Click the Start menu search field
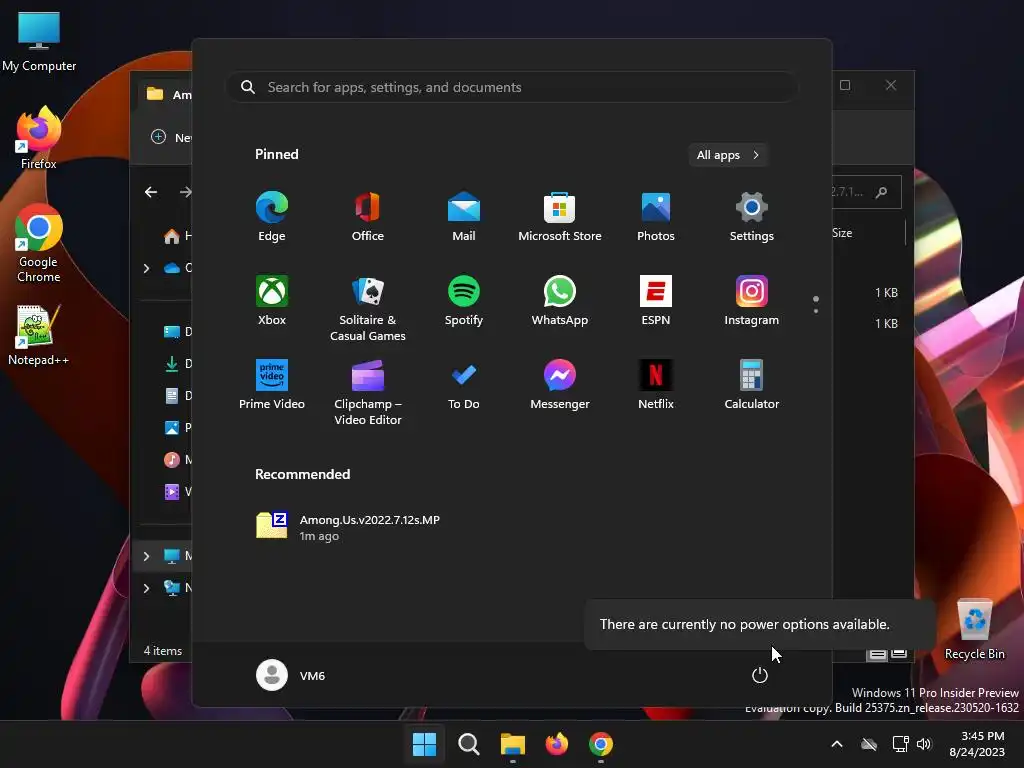 512,87
